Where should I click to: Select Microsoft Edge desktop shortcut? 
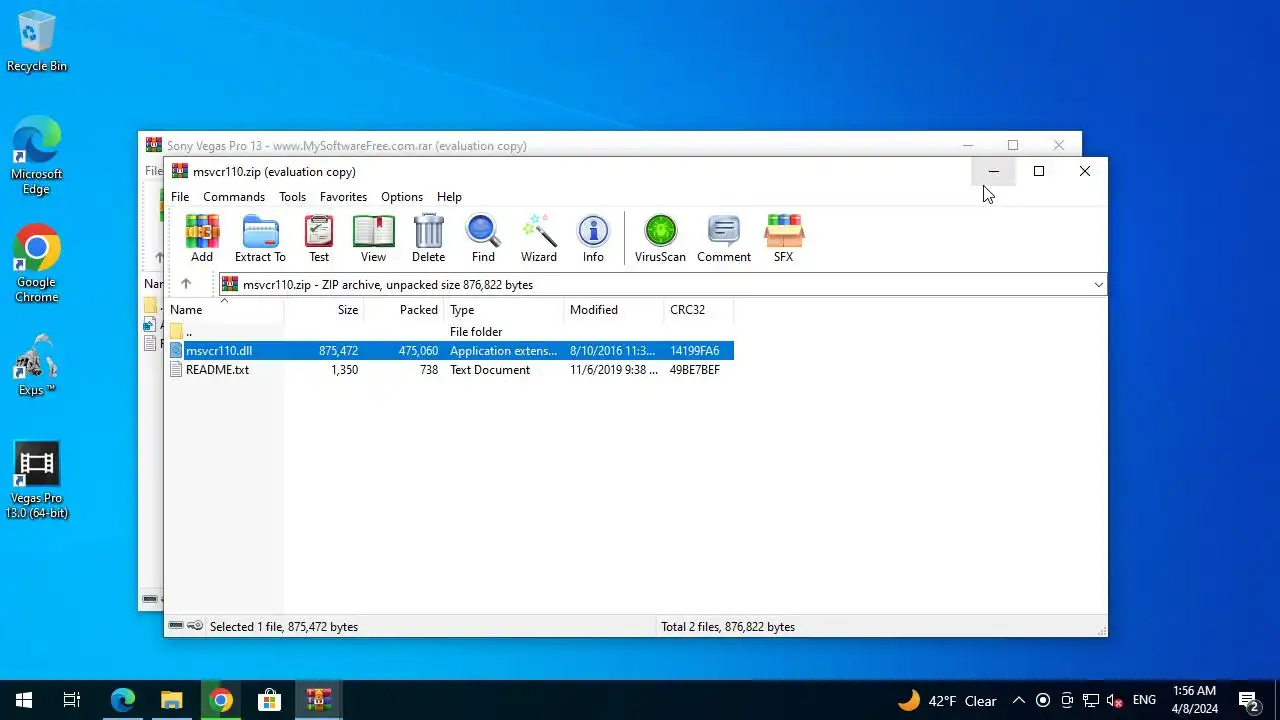(x=37, y=156)
